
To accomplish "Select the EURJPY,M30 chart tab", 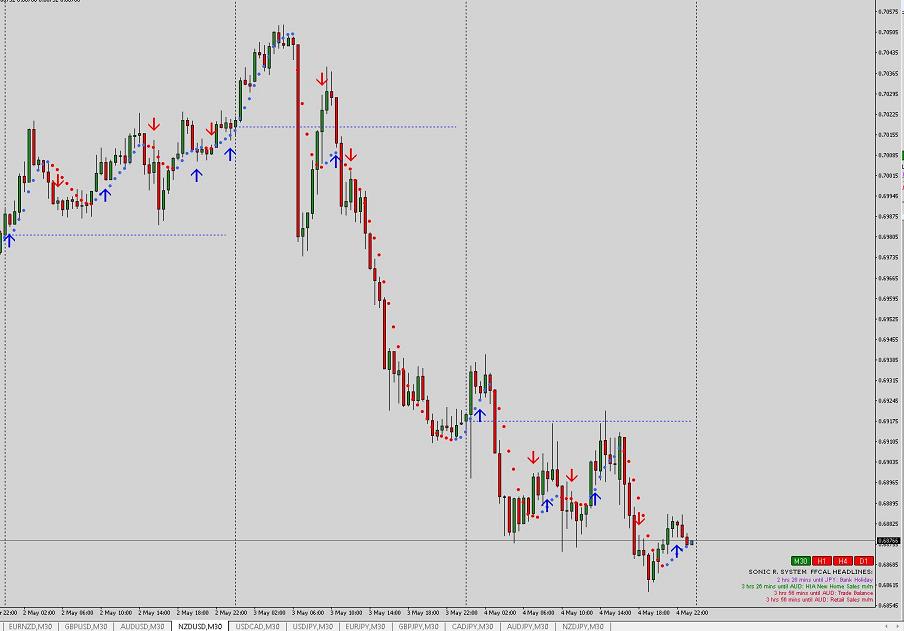I will coord(366,626).
